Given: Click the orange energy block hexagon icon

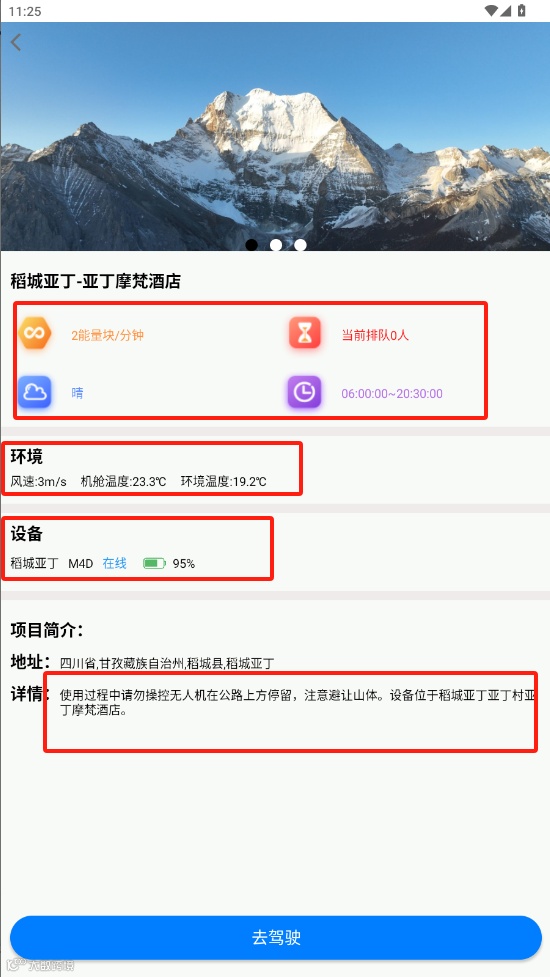Looking at the screenshot, I should coord(34,333).
